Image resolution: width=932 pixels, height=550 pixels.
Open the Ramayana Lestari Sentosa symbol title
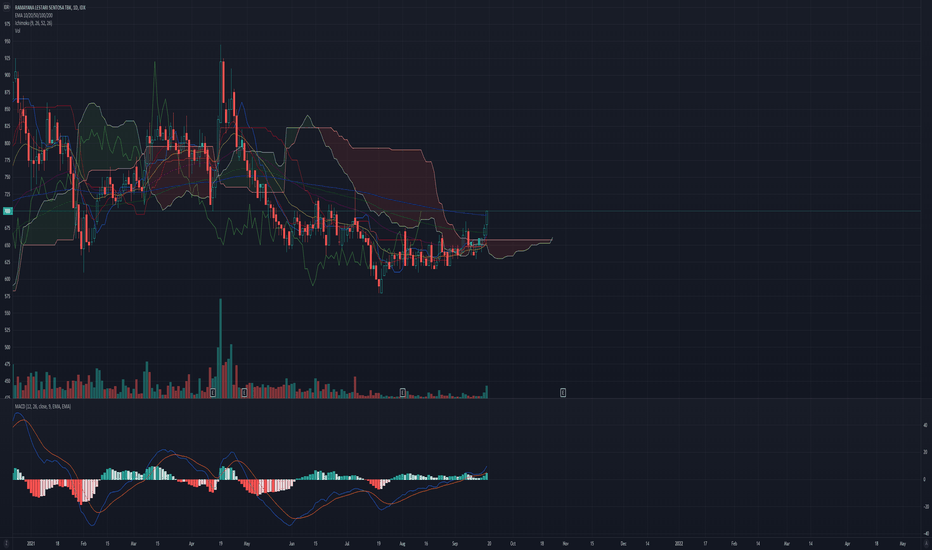point(50,7)
